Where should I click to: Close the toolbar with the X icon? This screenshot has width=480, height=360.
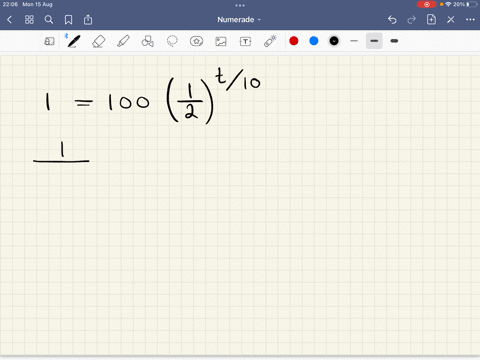(x=451, y=20)
